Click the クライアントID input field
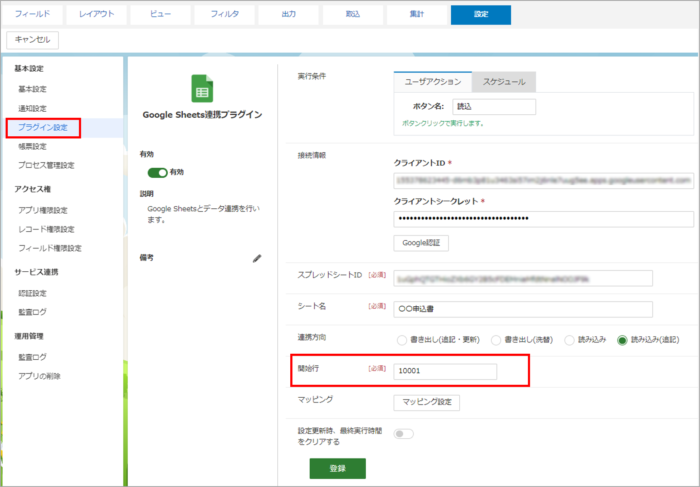This screenshot has width=700, height=487. tap(544, 181)
